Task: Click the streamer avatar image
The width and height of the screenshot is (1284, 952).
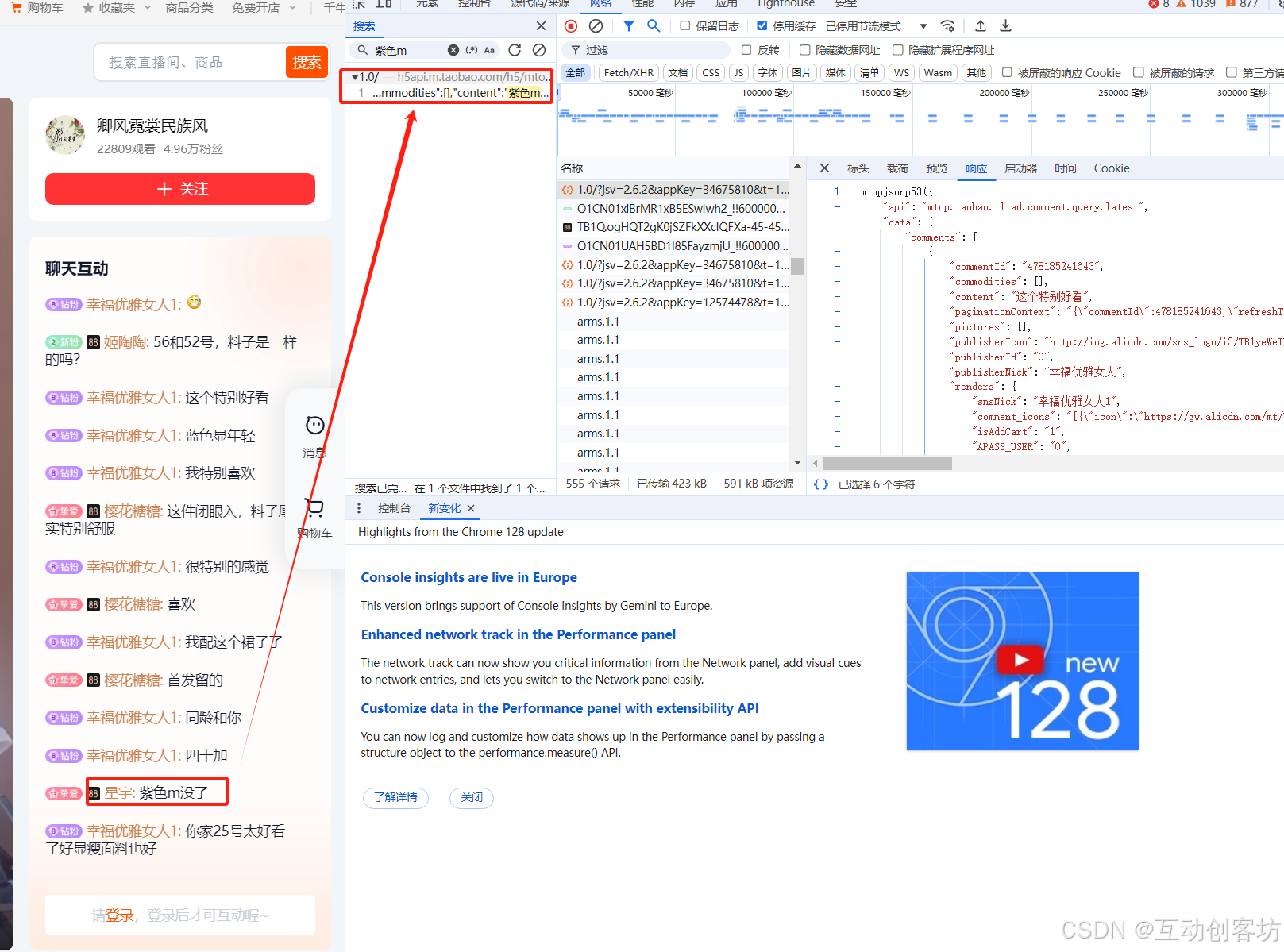Action: point(65,136)
